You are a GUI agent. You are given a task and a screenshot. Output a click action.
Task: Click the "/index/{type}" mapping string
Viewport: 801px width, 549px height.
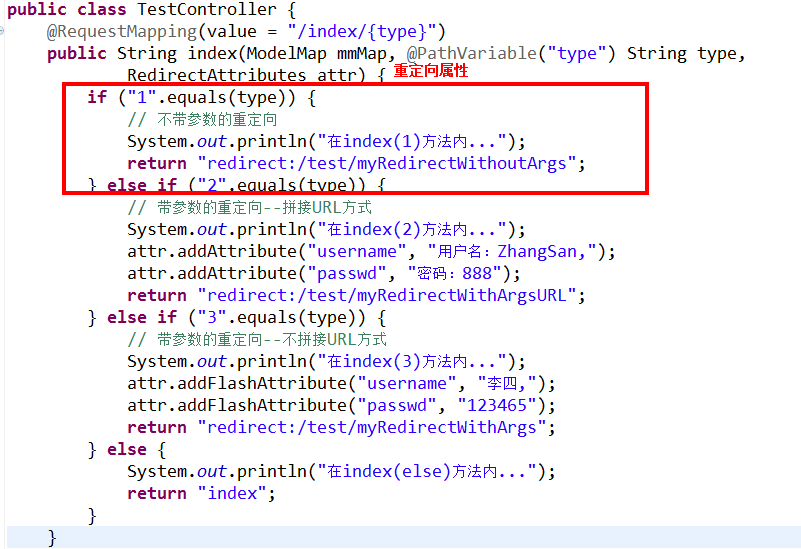(362, 32)
